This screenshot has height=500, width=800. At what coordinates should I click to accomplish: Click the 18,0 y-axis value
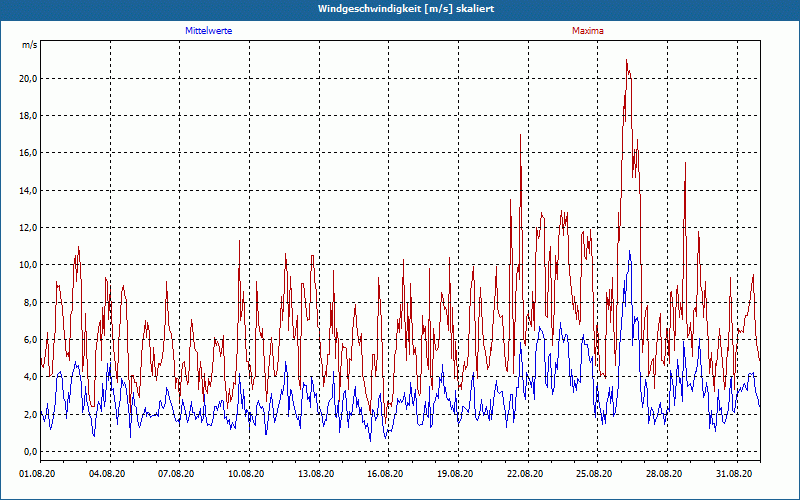(x=29, y=116)
